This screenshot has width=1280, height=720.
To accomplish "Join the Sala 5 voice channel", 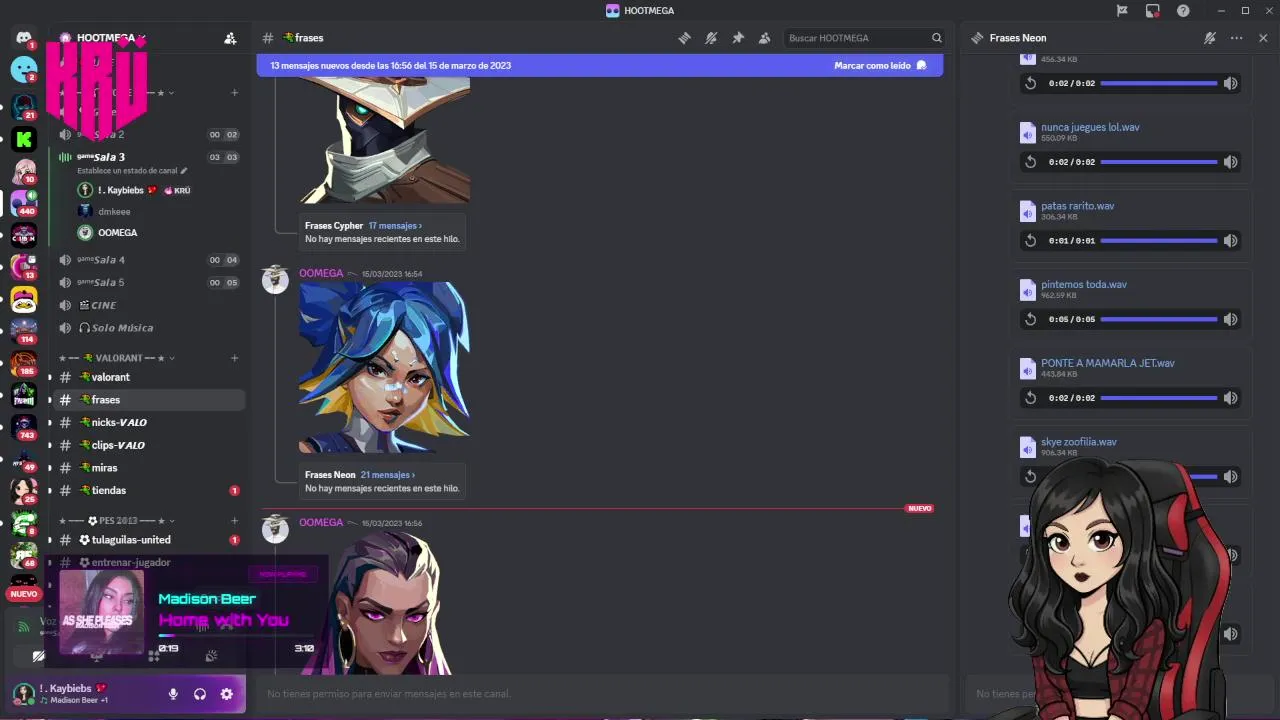I will 149,282.
